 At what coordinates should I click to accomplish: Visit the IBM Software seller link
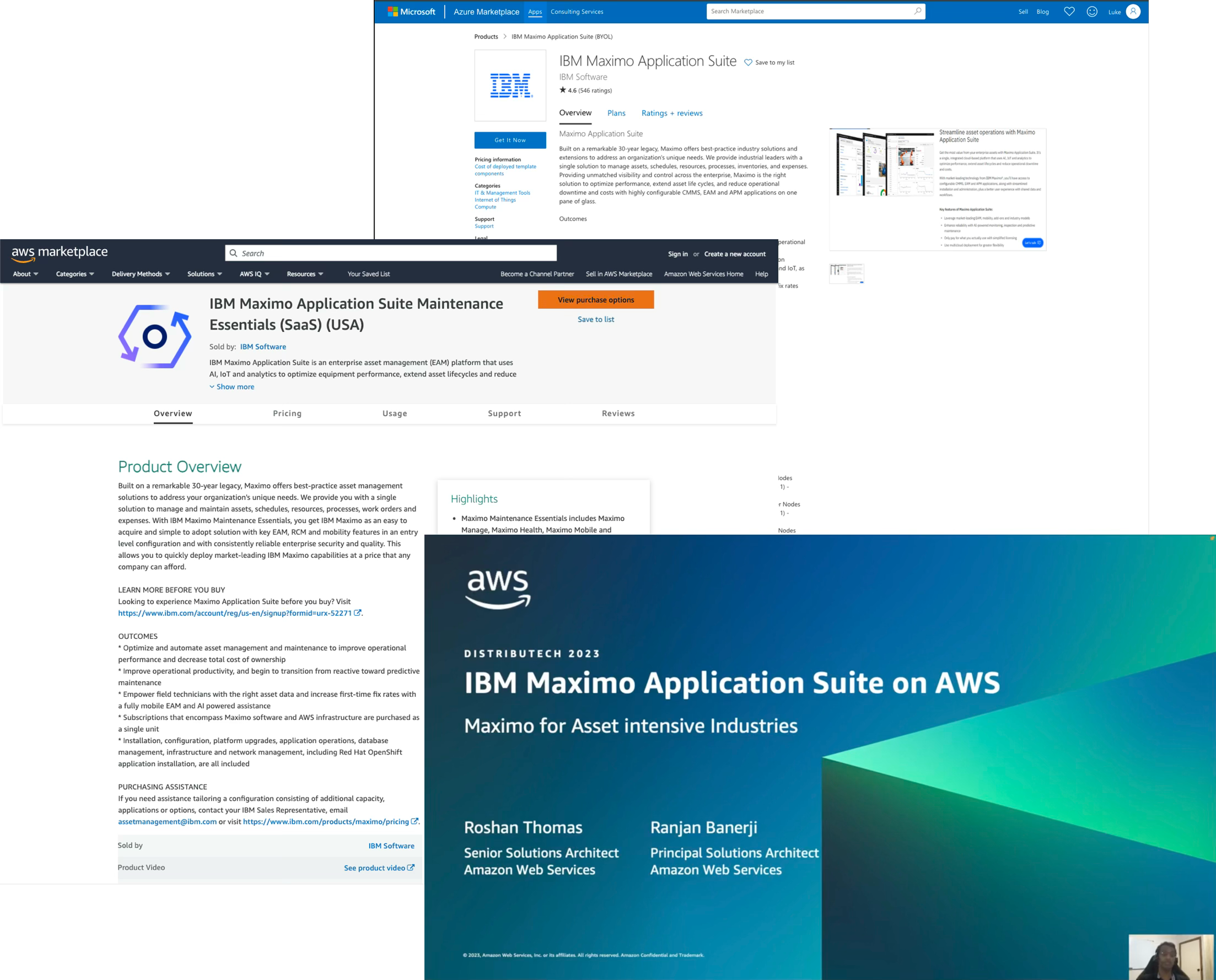[262, 346]
